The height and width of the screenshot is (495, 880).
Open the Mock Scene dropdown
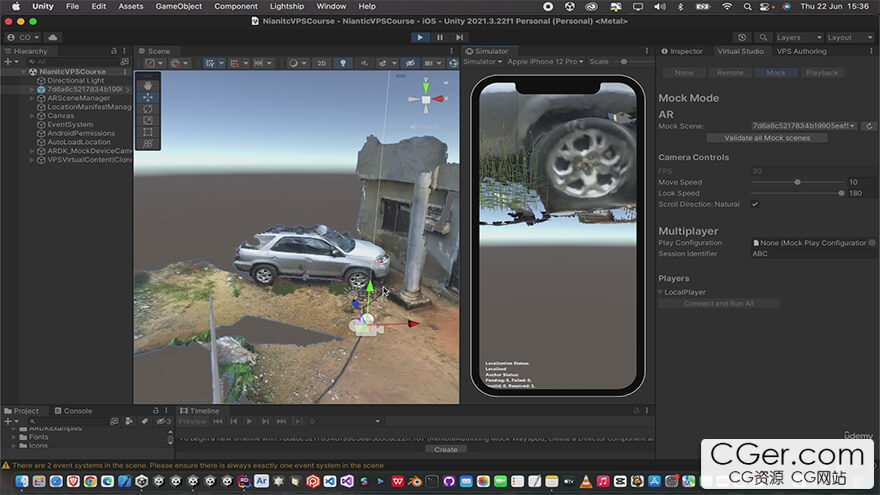804,126
